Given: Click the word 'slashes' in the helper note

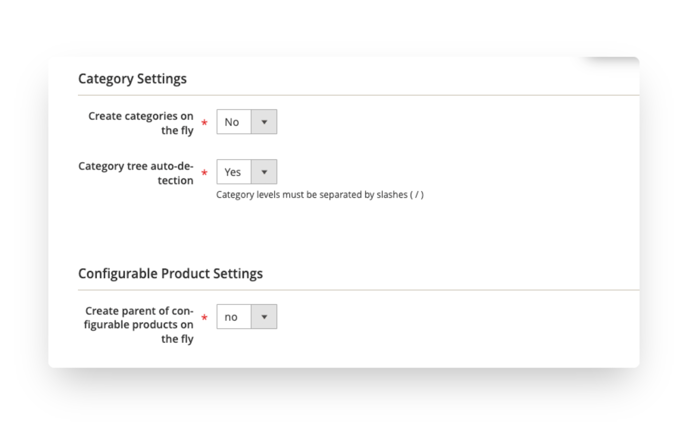Looking at the screenshot, I should click(x=392, y=194).
